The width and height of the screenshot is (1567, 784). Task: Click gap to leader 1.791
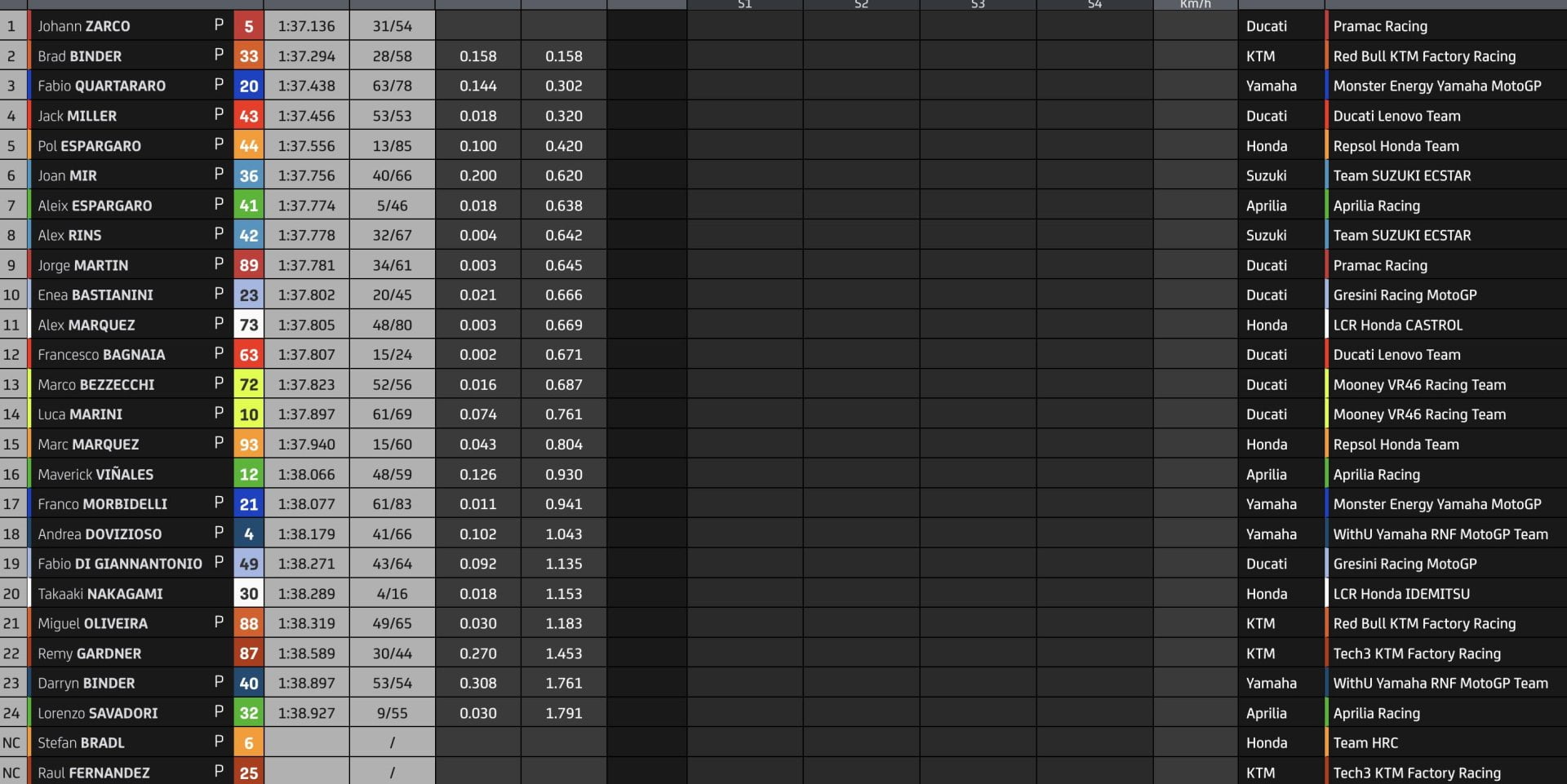[x=564, y=713]
